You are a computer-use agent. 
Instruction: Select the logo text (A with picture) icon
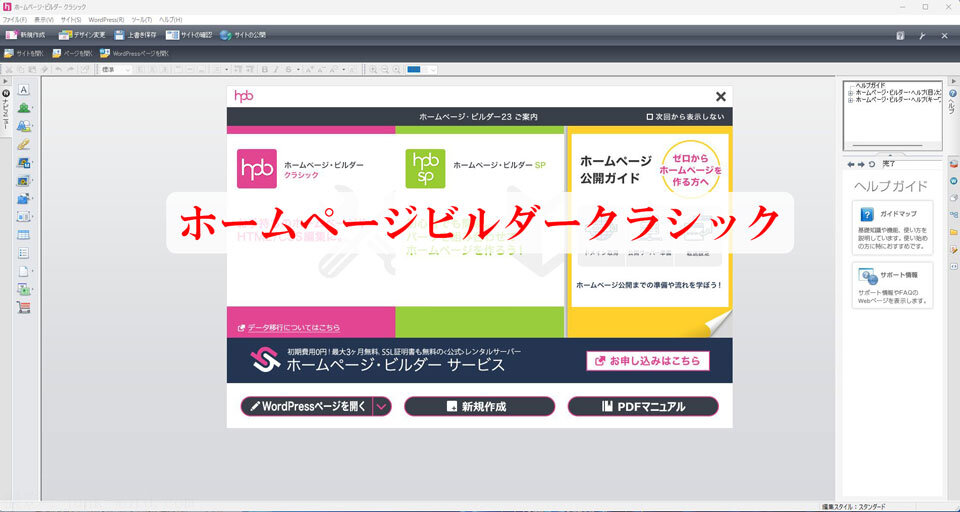pyautogui.click(x=23, y=126)
